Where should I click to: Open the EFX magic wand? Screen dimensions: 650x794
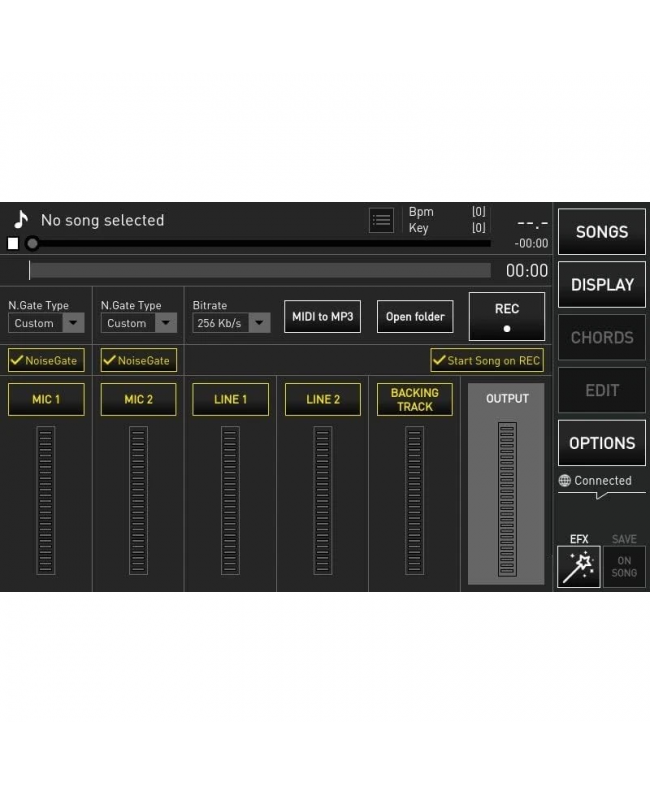578,567
